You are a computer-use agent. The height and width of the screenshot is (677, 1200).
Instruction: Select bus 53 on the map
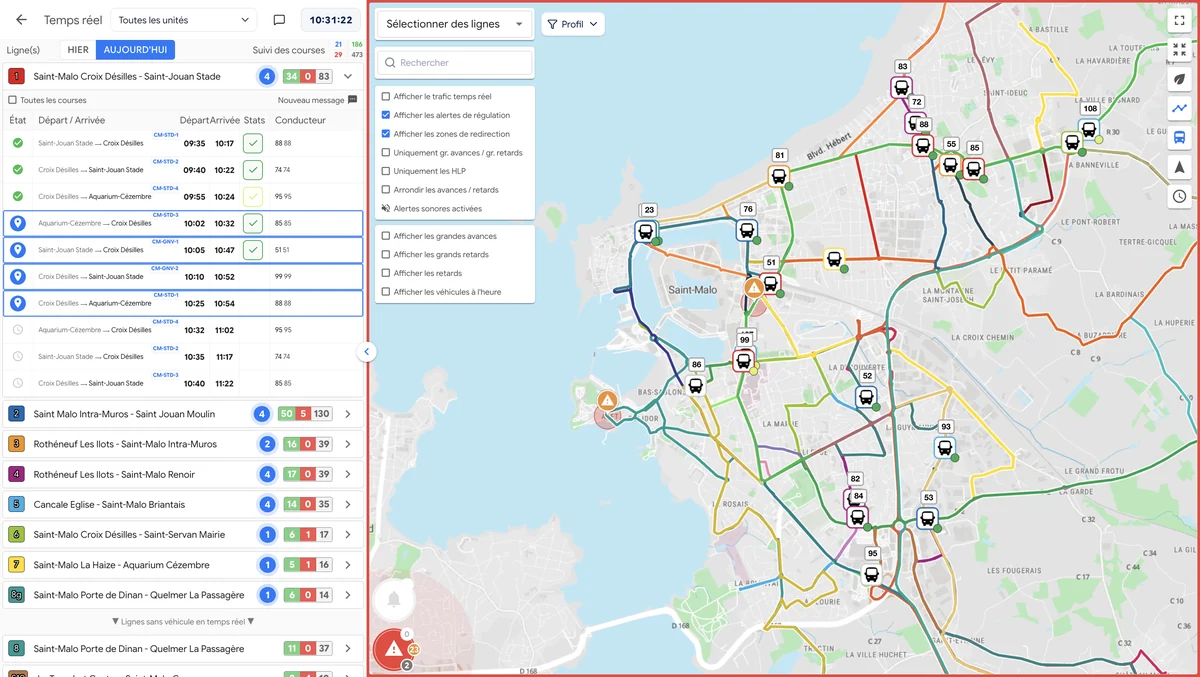point(927,518)
